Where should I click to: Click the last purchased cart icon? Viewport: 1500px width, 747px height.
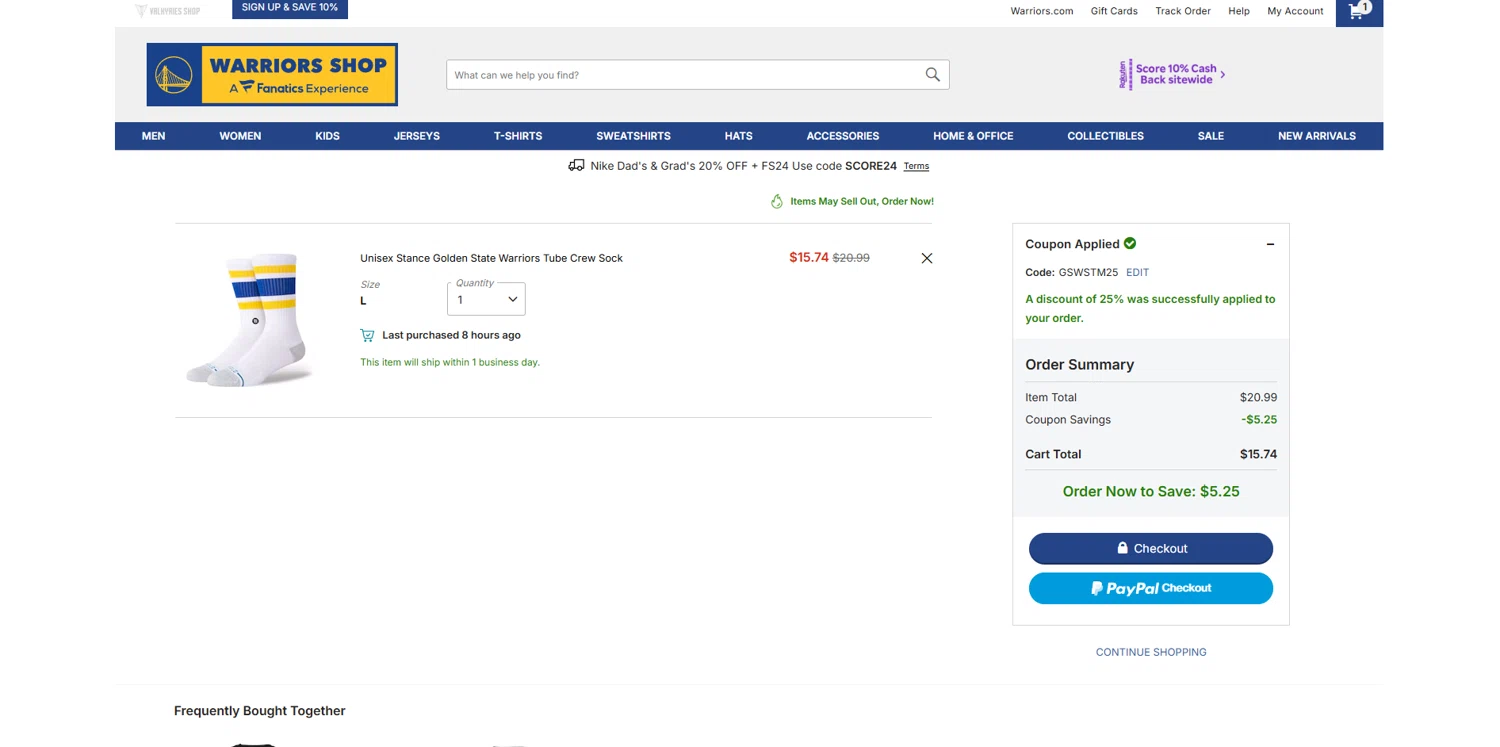pyautogui.click(x=367, y=335)
